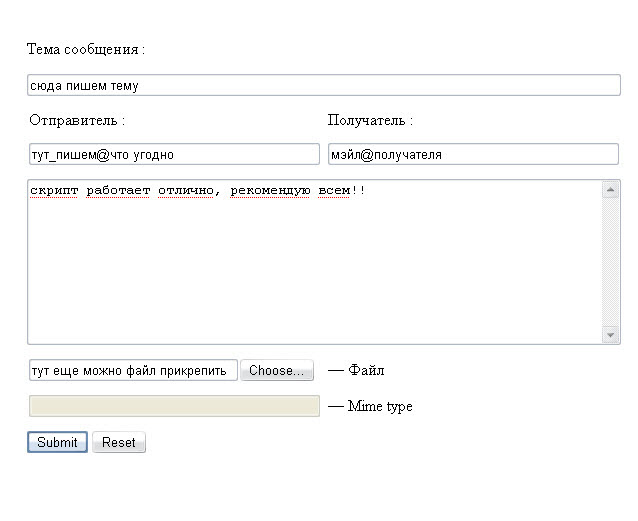Click the "Получатель" label
Image resolution: width=638 pixels, height=521 pixels.
point(370,121)
